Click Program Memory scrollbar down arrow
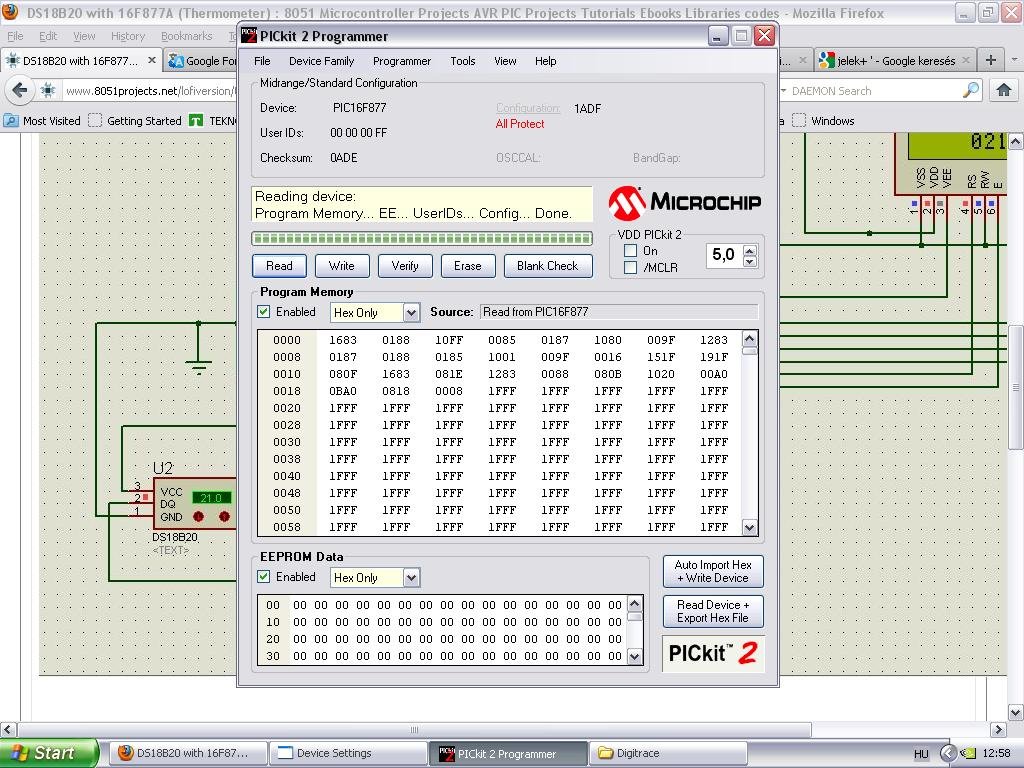 750,527
